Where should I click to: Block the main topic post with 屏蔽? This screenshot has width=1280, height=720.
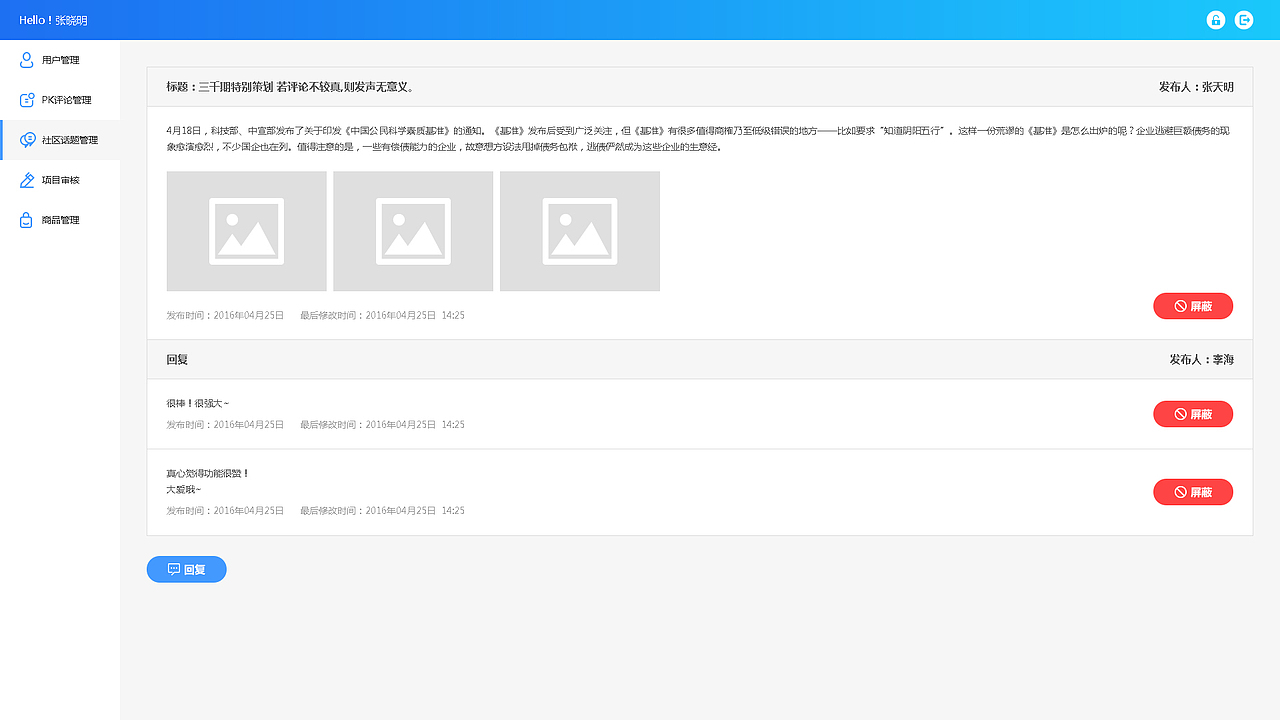[x=1193, y=306]
